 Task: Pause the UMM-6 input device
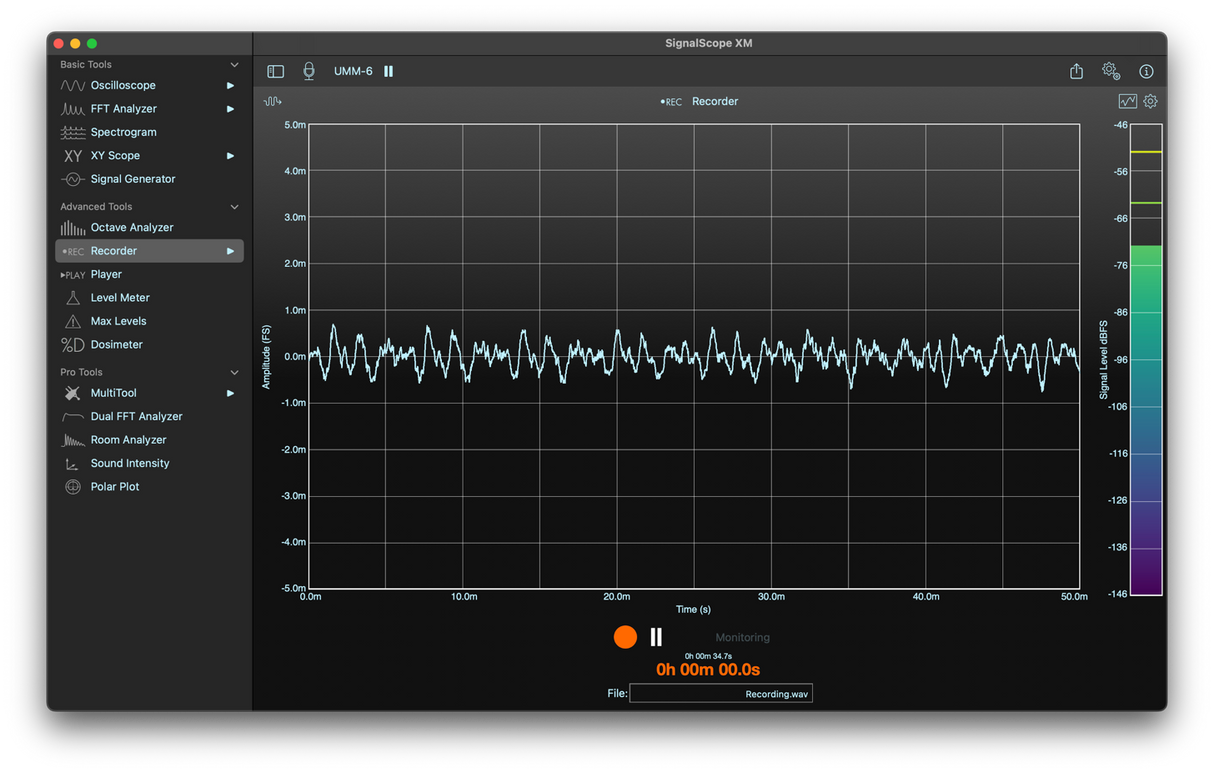tap(389, 71)
